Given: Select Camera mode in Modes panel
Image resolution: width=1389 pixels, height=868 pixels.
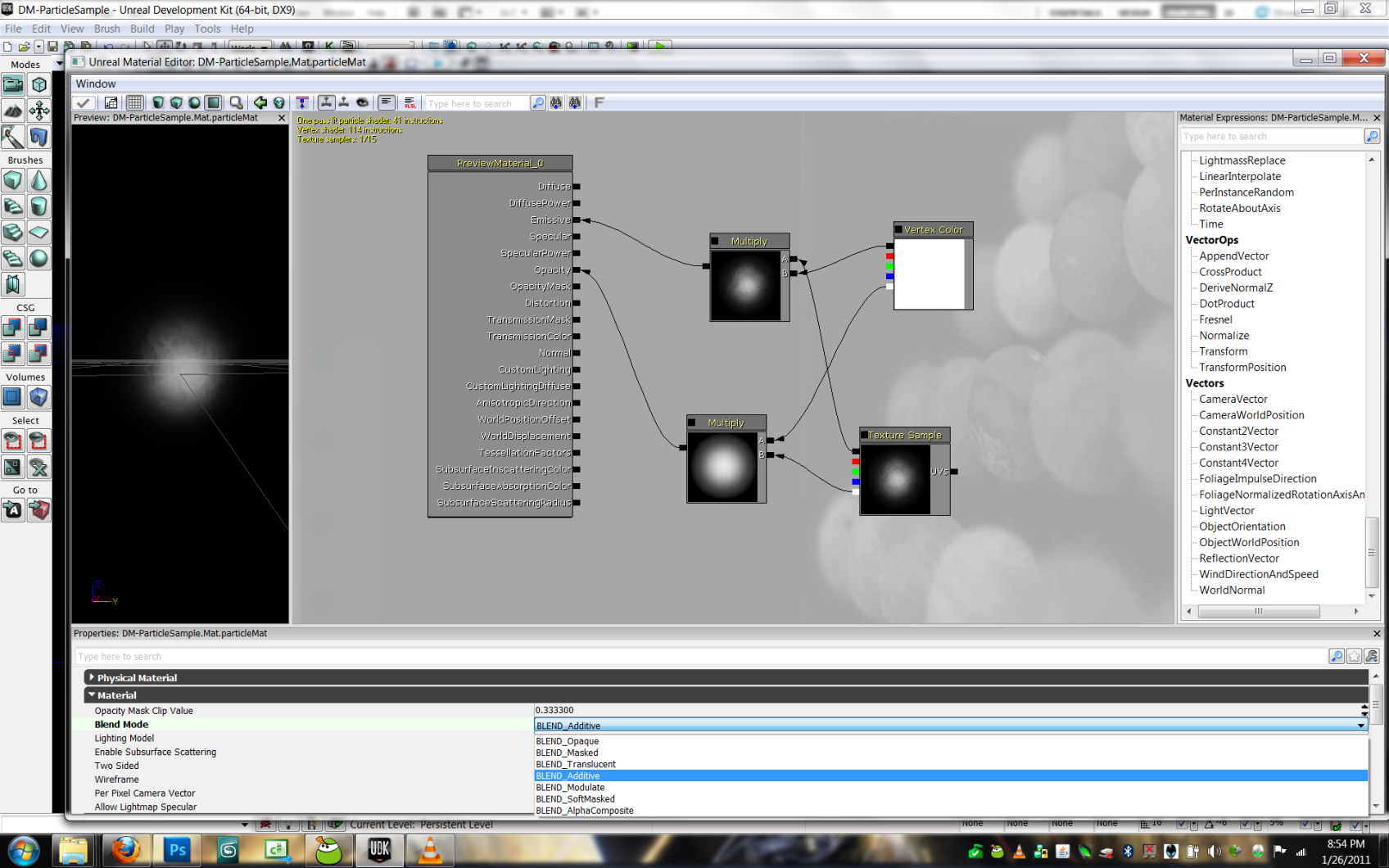Looking at the screenshot, I should pyautogui.click(x=13, y=84).
